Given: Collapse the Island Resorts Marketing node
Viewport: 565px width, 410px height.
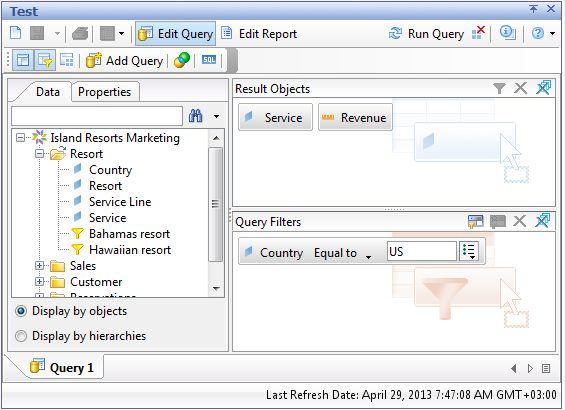Looking at the screenshot, I should pyautogui.click(x=21, y=138).
